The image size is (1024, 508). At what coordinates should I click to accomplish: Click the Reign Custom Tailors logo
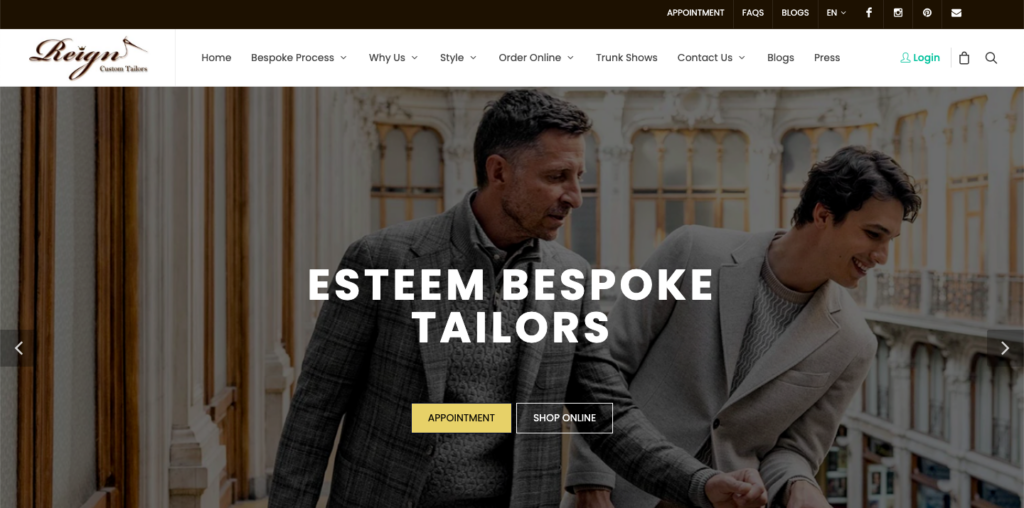coord(88,58)
